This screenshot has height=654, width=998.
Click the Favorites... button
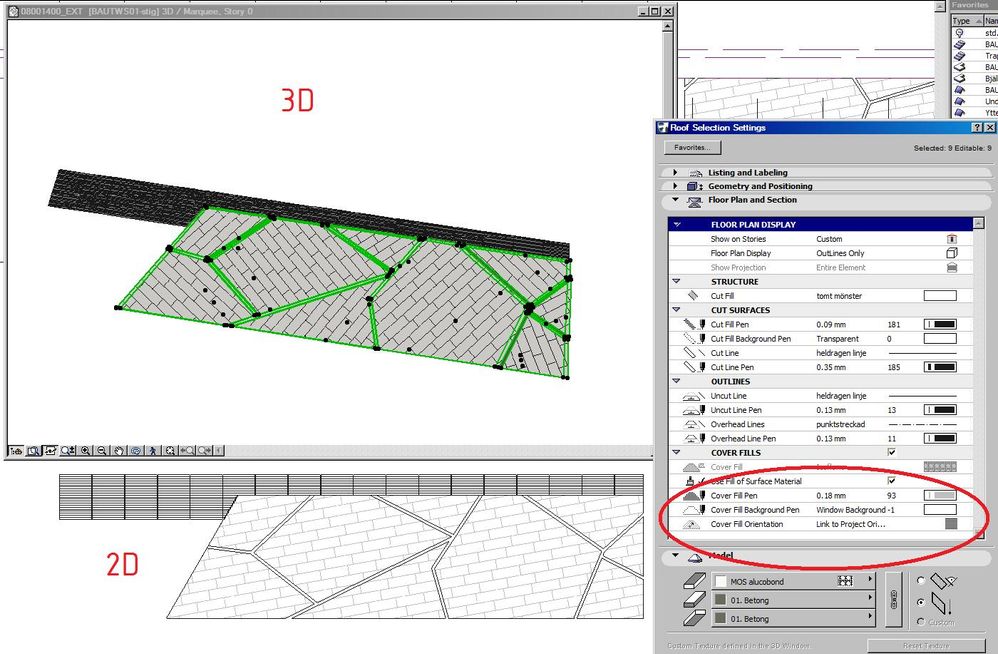click(692, 148)
